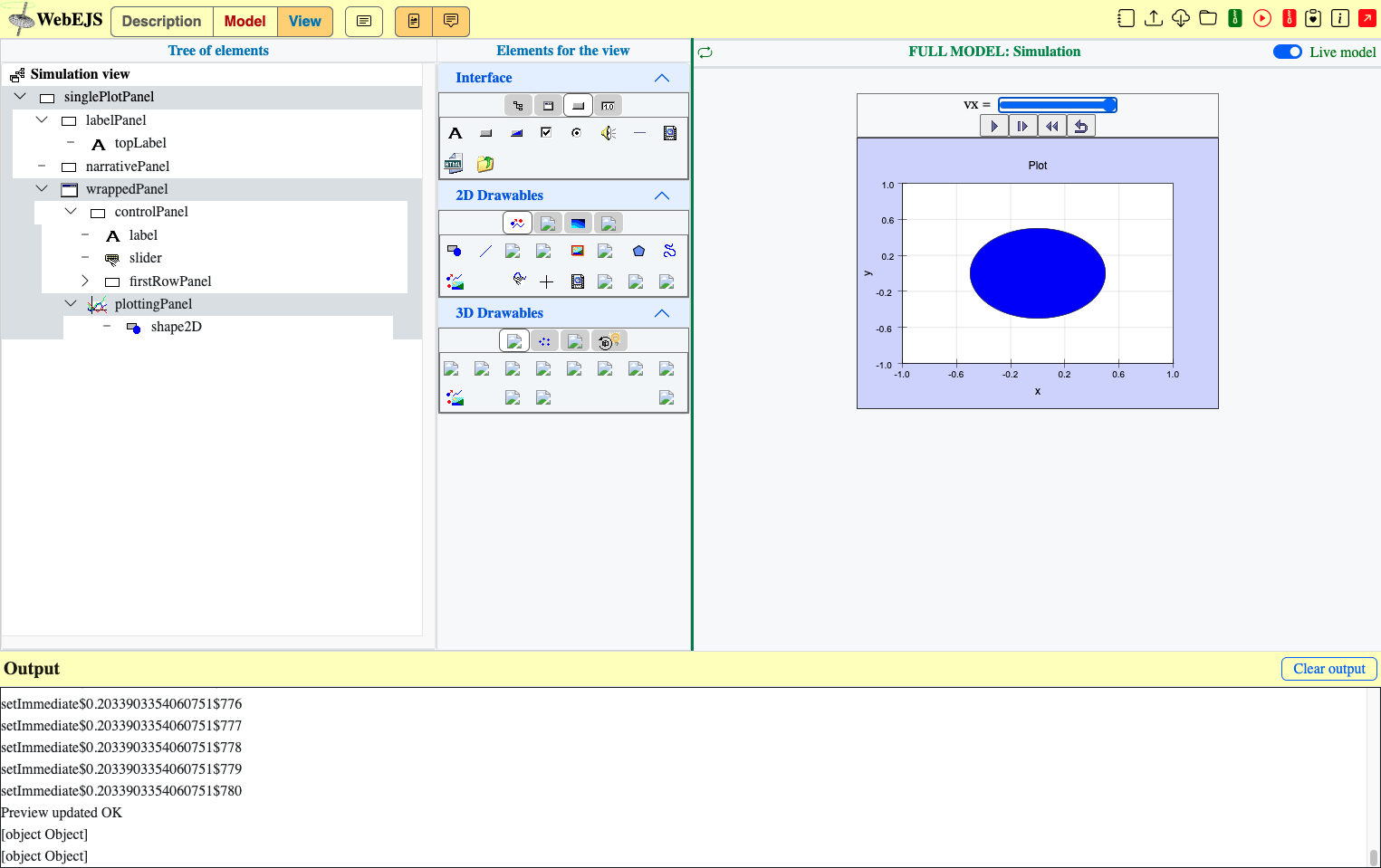1381x868 pixels.
Task: Click the refresh preview icon beside FULL MODEL
Action: (x=705, y=52)
